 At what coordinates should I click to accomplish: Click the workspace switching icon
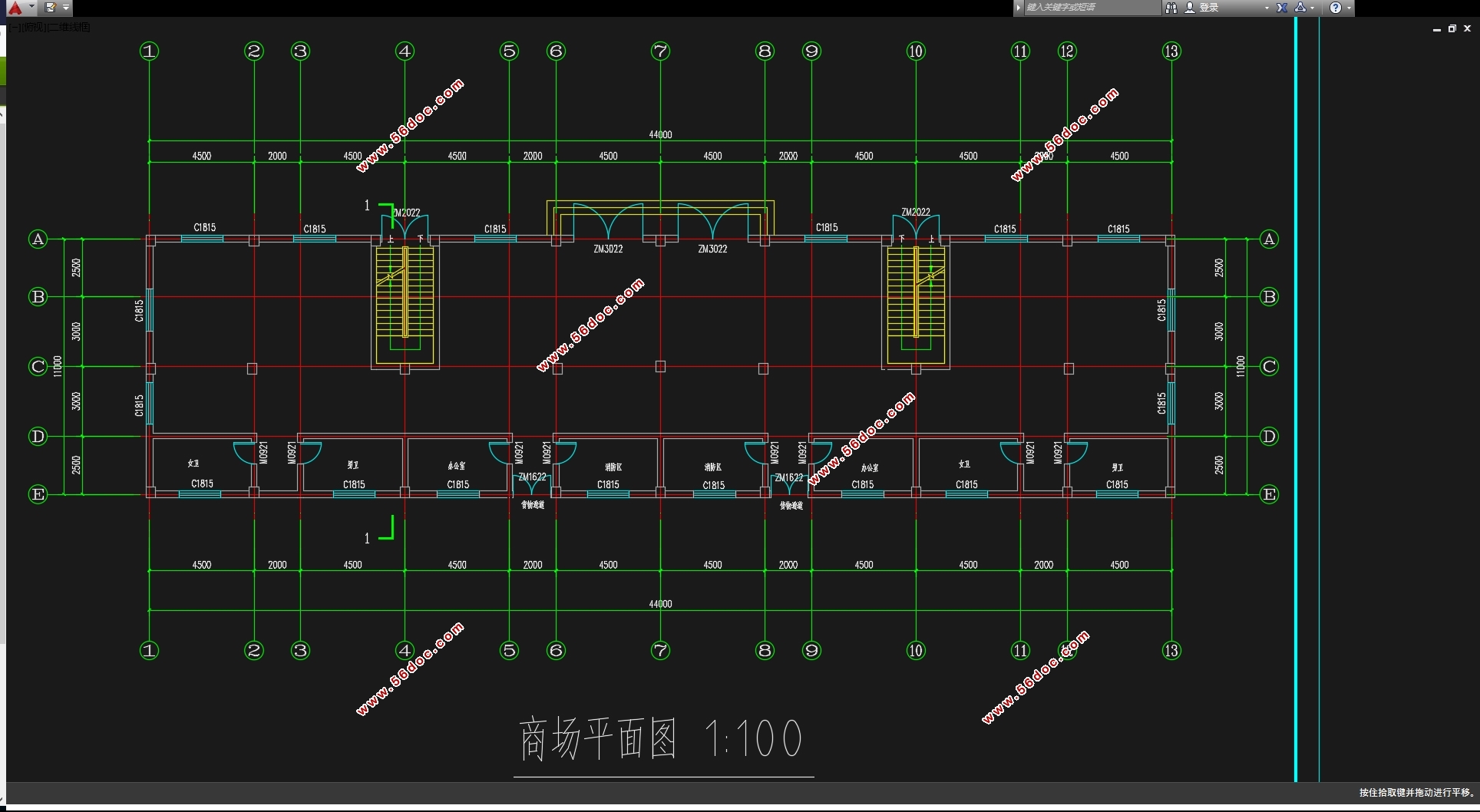[x=51, y=8]
